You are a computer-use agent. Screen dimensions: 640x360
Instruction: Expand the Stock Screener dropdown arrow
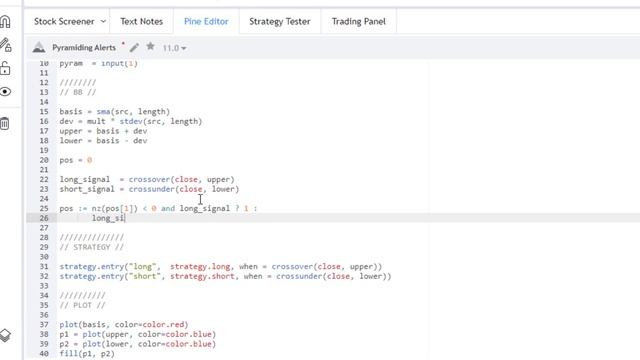point(103,21)
